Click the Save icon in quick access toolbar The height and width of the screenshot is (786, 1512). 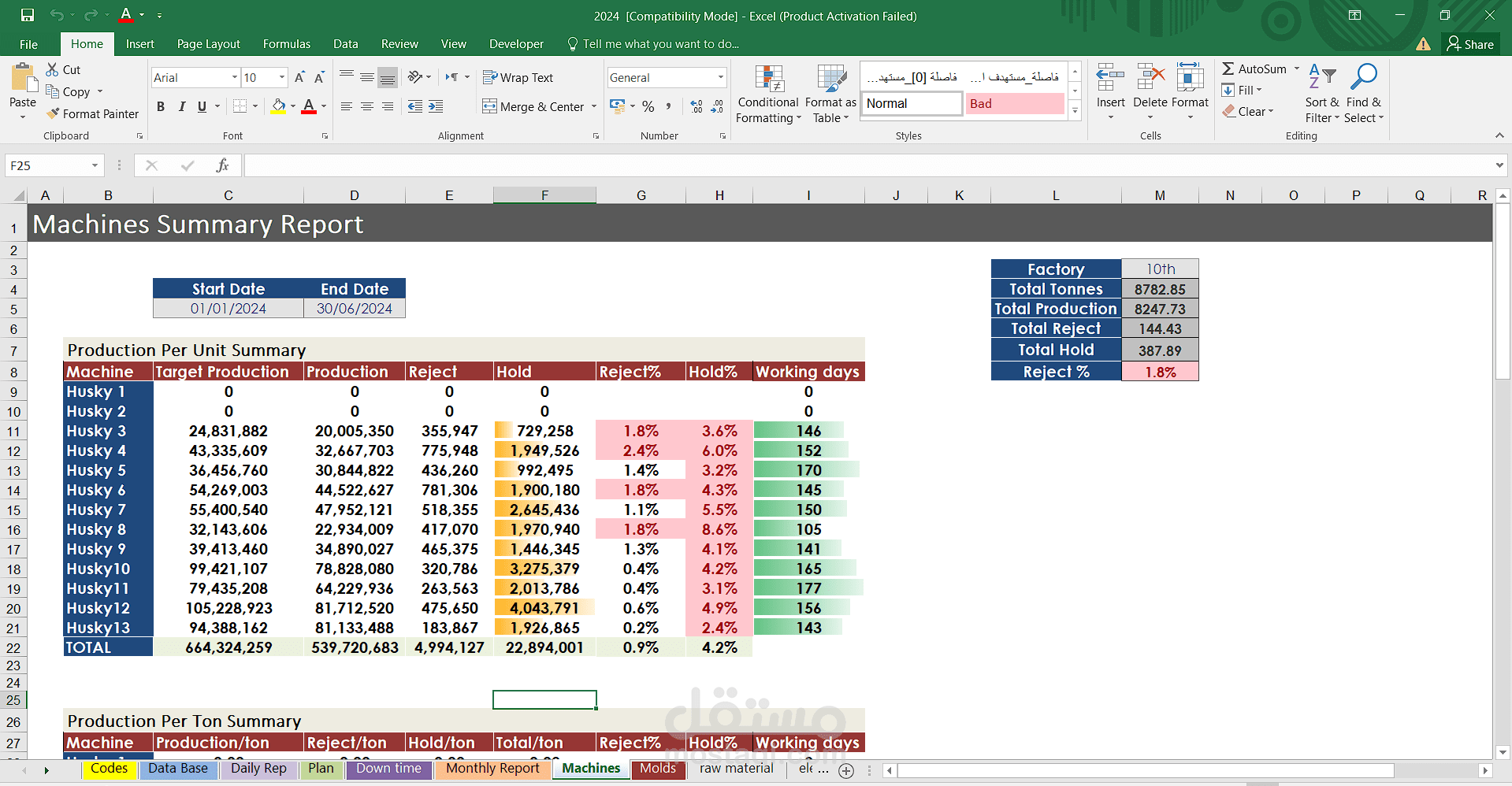click(28, 15)
